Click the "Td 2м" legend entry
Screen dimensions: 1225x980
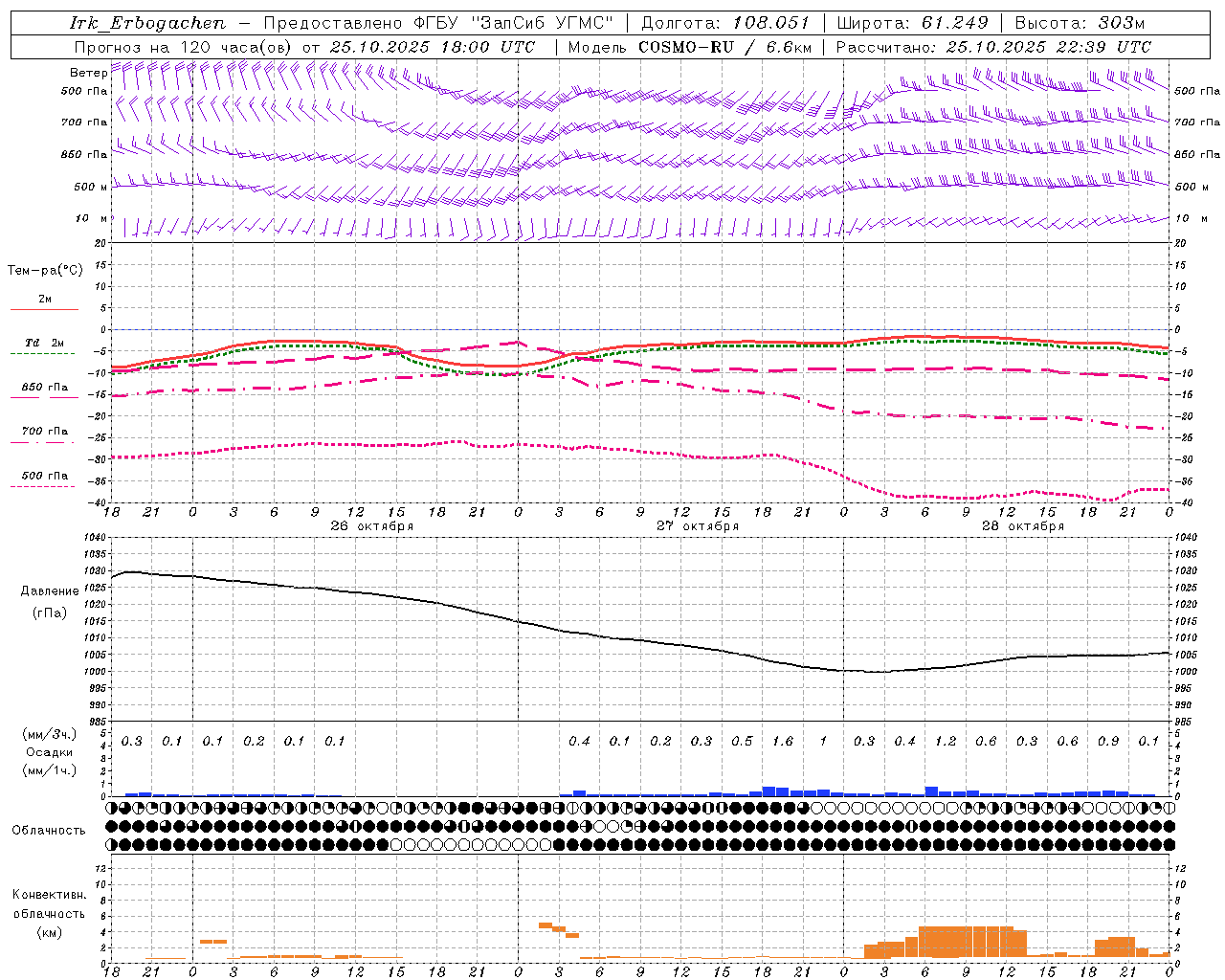pyautogui.click(x=44, y=343)
